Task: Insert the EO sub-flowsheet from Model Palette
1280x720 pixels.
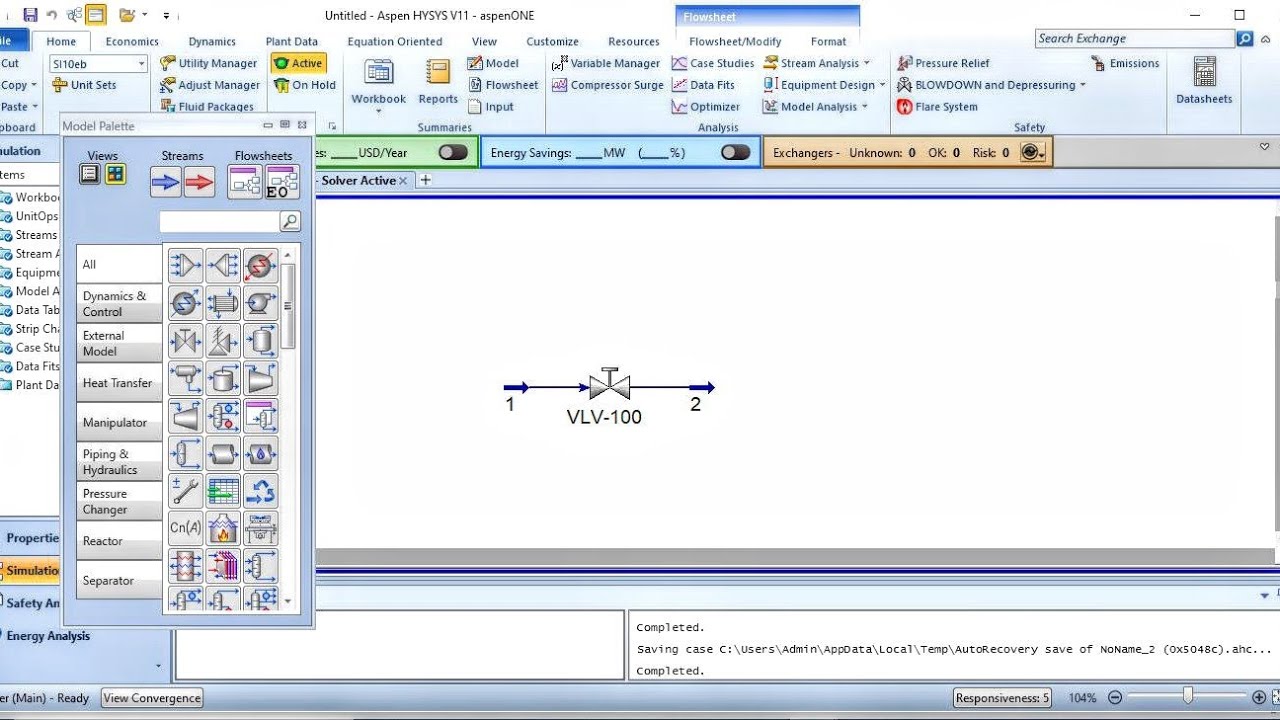Action: pos(281,182)
